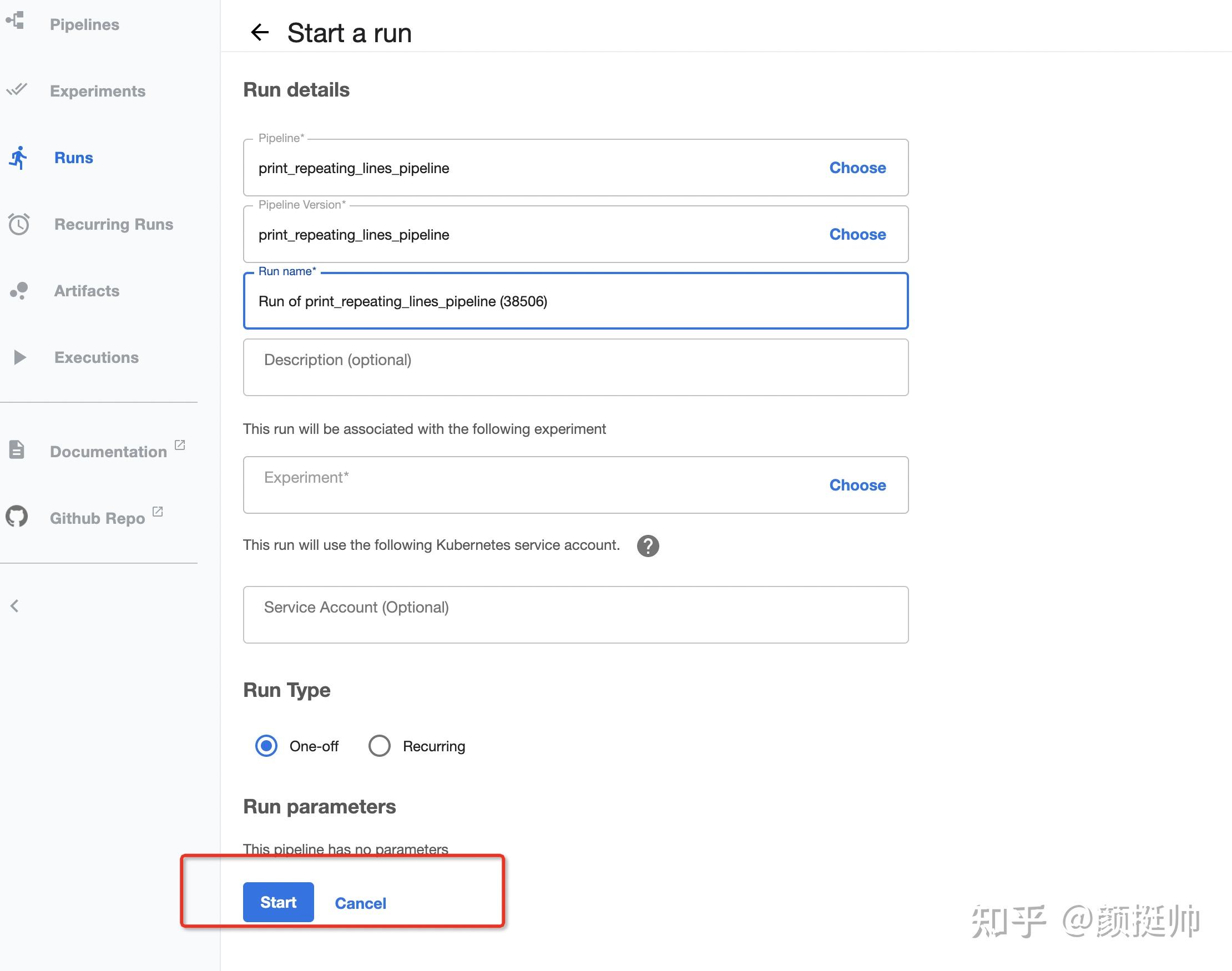
Task: Choose a different Pipeline
Action: point(857,168)
